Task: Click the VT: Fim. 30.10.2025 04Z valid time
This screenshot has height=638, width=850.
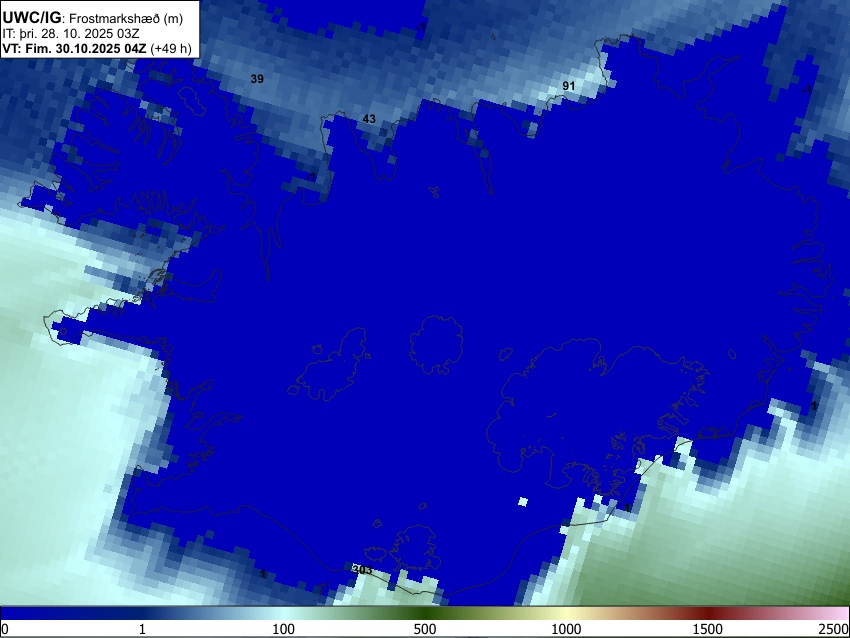Action: tap(74, 48)
